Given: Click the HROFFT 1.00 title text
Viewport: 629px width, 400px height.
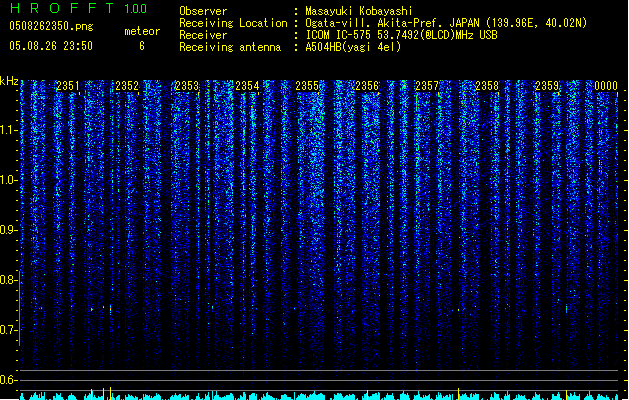Looking at the screenshot, I should tap(79, 8).
